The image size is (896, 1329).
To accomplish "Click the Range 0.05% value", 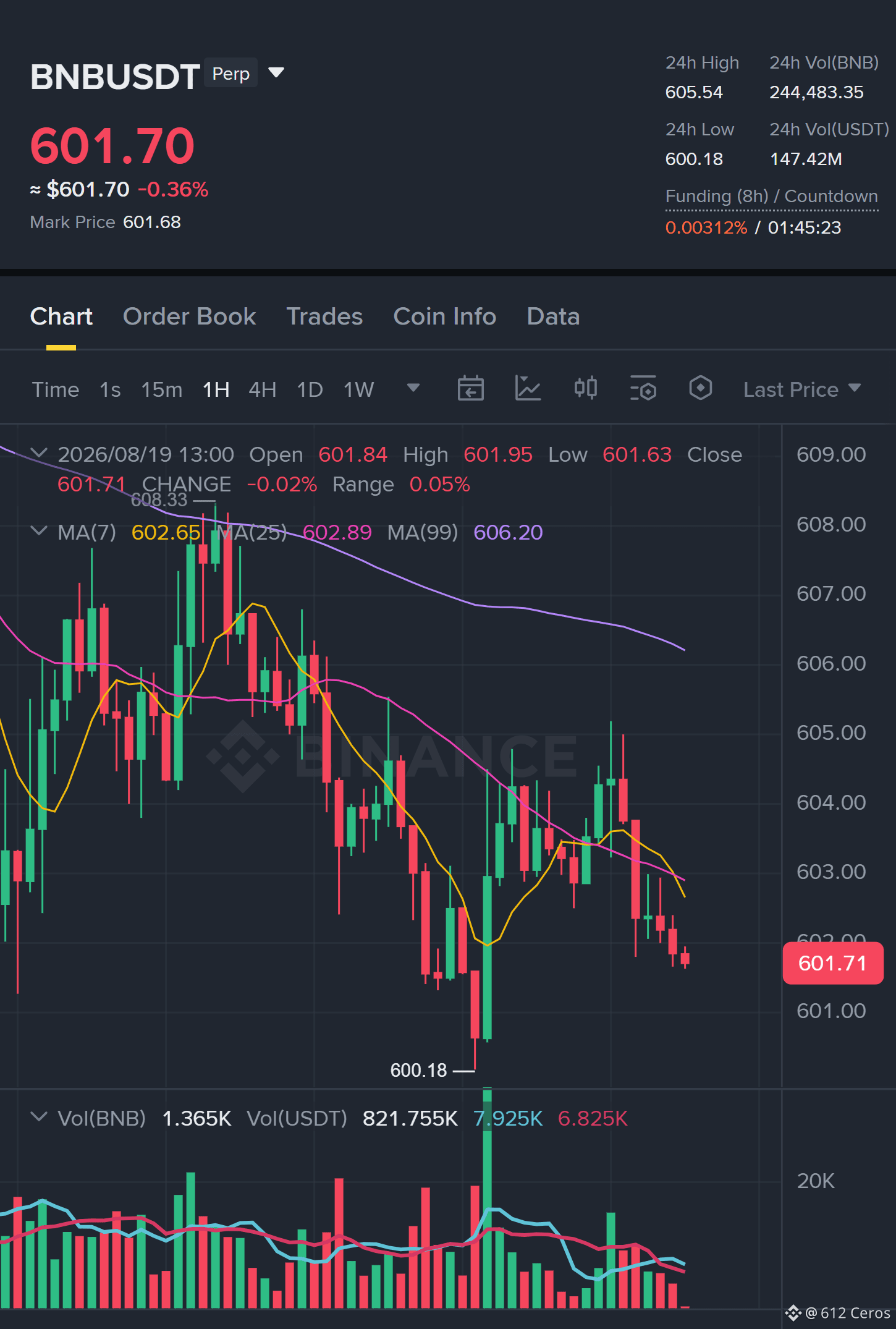I will pos(439,484).
